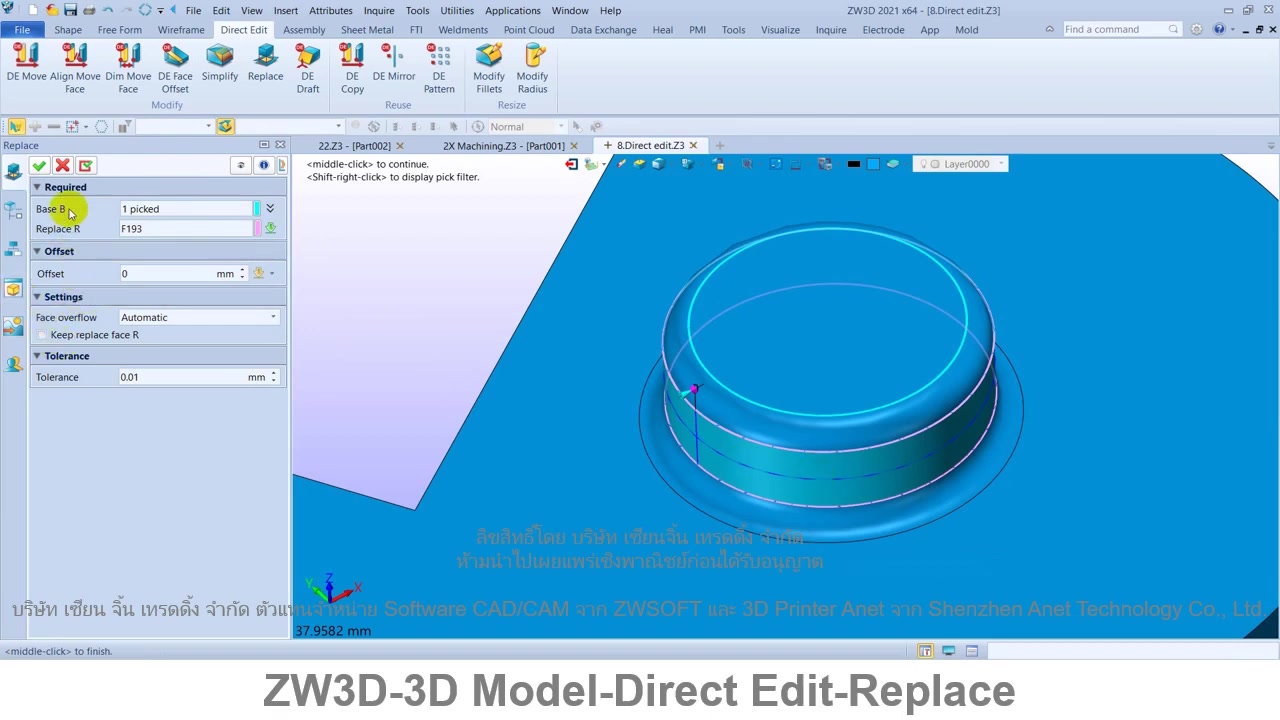The width and height of the screenshot is (1280, 720).
Task: Open 2X Machining.Z3 document tab
Action: pyautogui.click(x=504, y=146)
